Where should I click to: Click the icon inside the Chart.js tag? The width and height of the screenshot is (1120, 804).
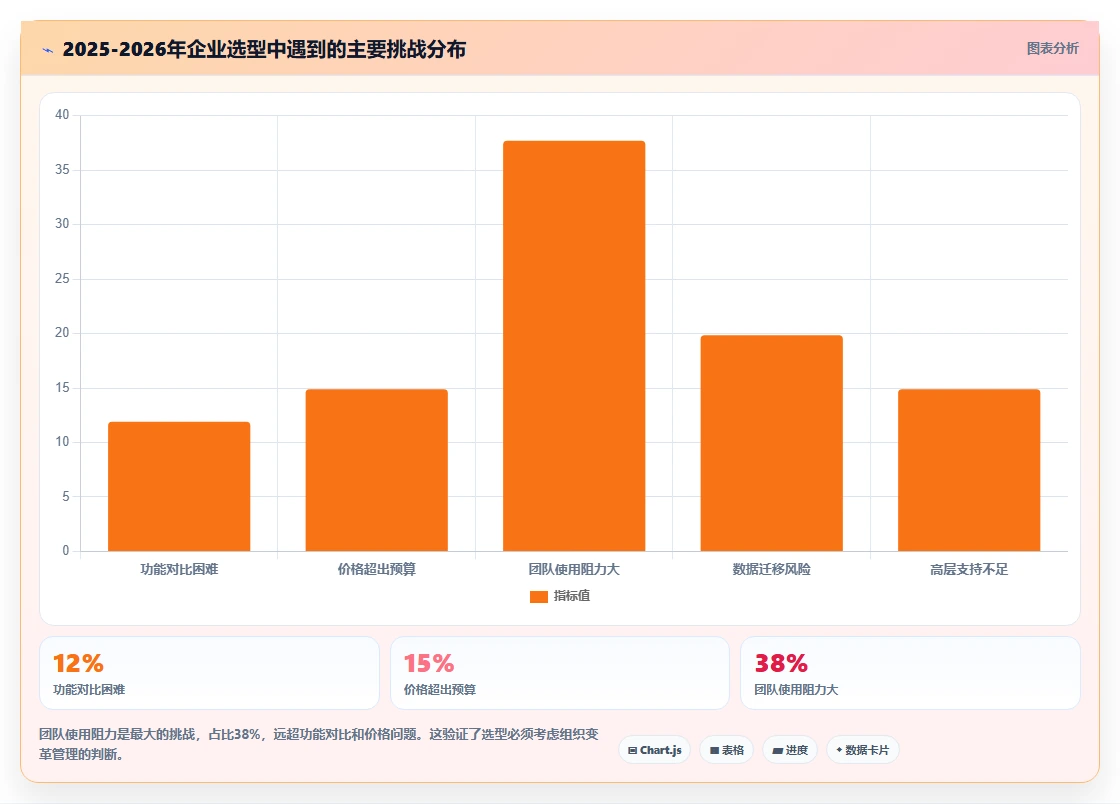click(632, 750)
